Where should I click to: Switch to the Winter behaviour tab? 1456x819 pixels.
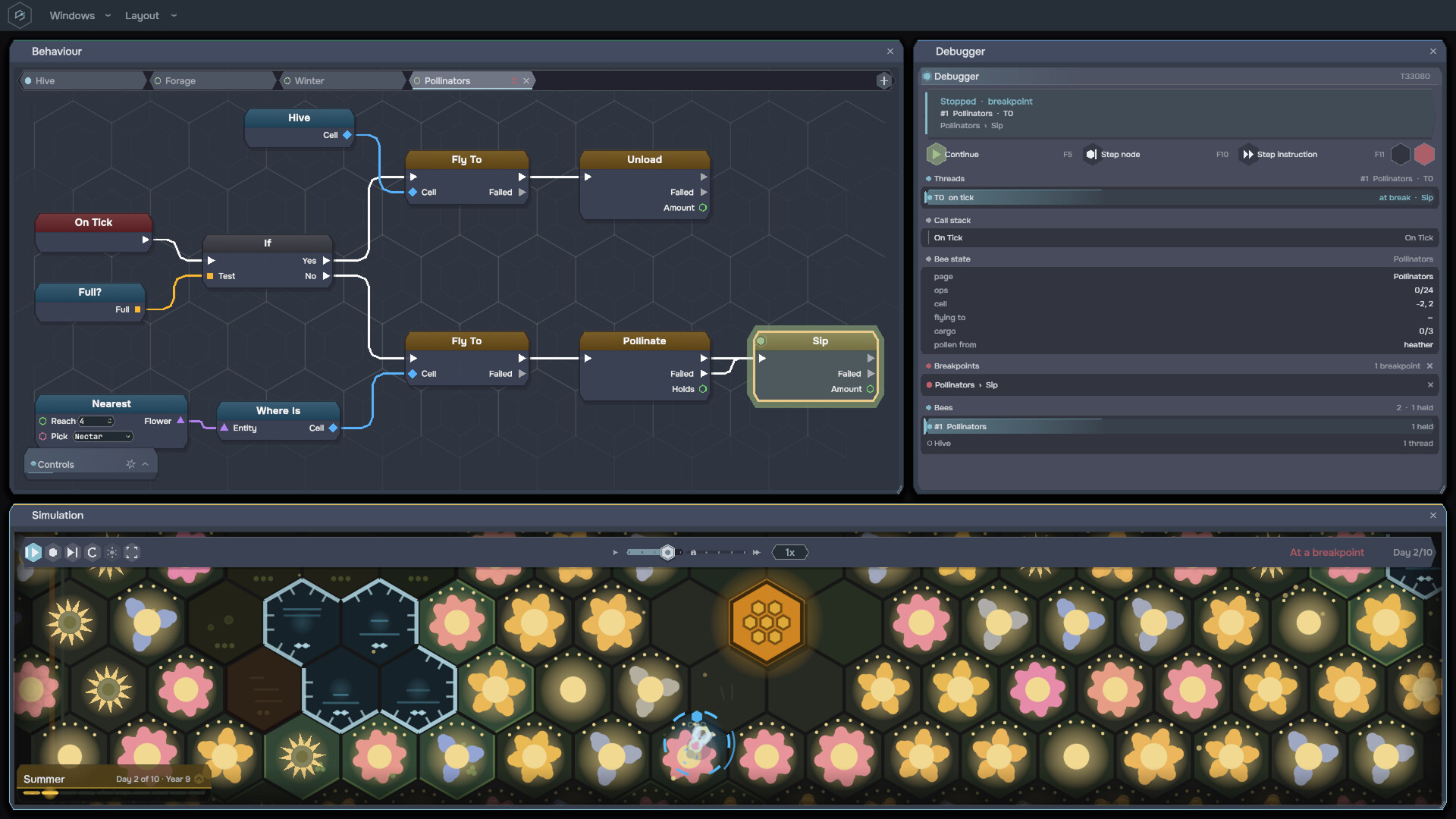coord(343,80)
